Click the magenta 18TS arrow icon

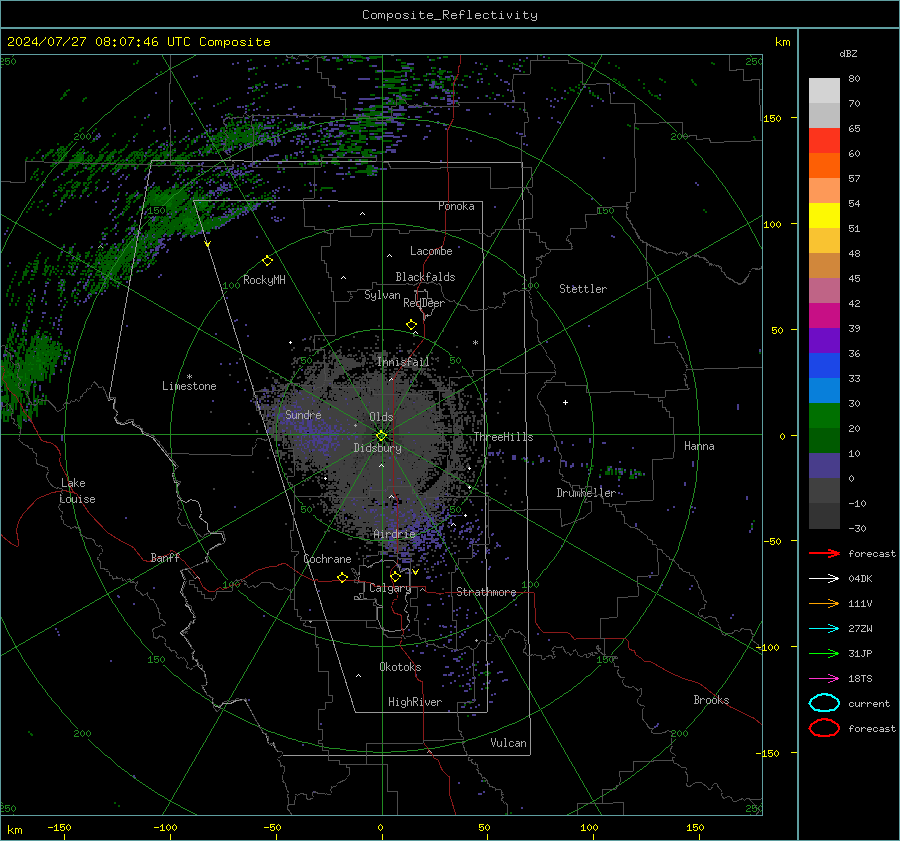(x=824, y=679)
